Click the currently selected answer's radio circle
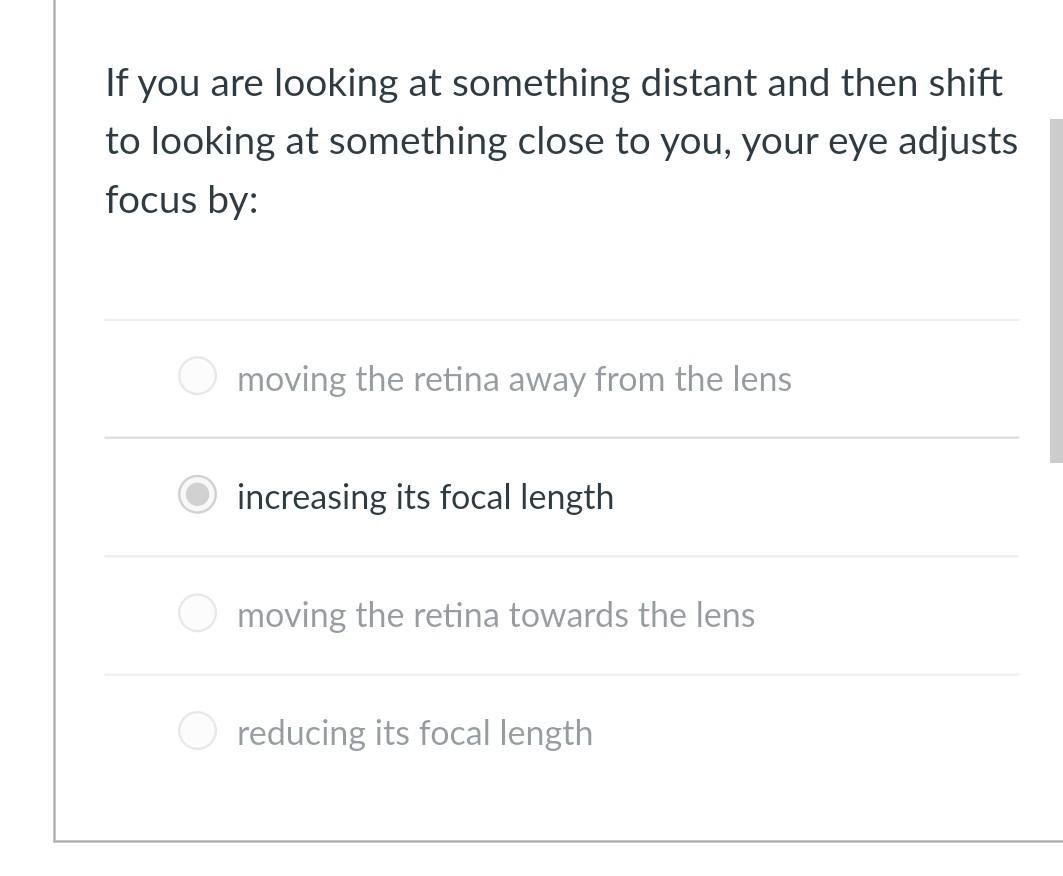 pos(197,494)
